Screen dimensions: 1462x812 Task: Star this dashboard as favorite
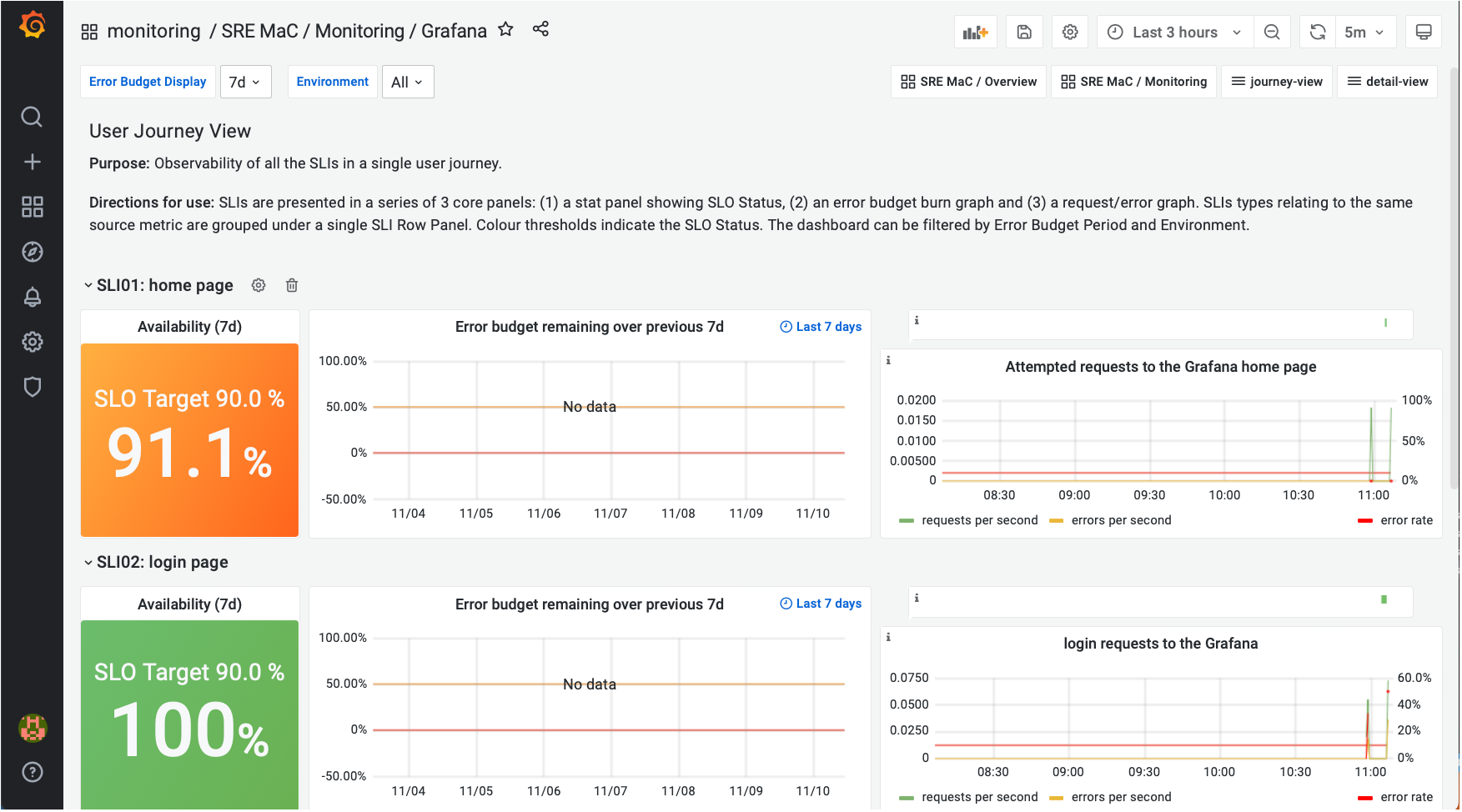[x=505, y=29]
